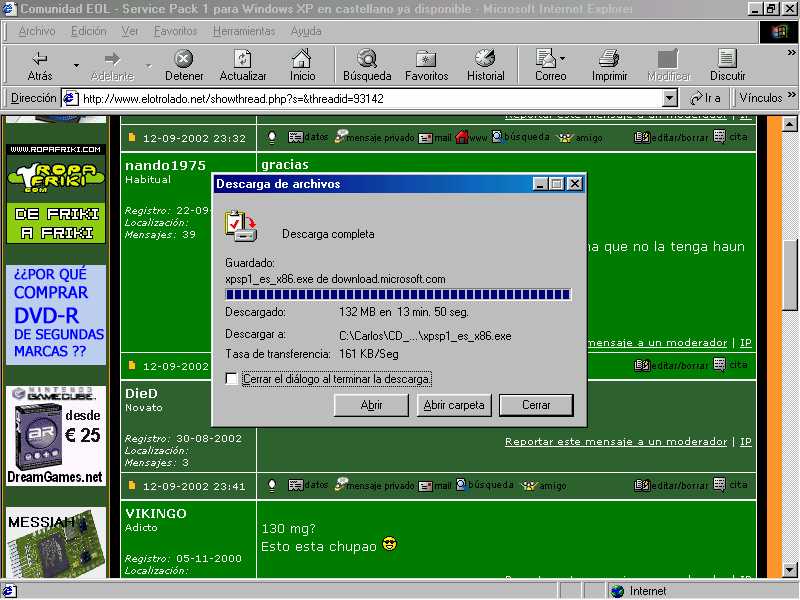Screen dimensions: 800x600
Task: Open the Discutir toolbar icon
Action: (x=727, y=59)
